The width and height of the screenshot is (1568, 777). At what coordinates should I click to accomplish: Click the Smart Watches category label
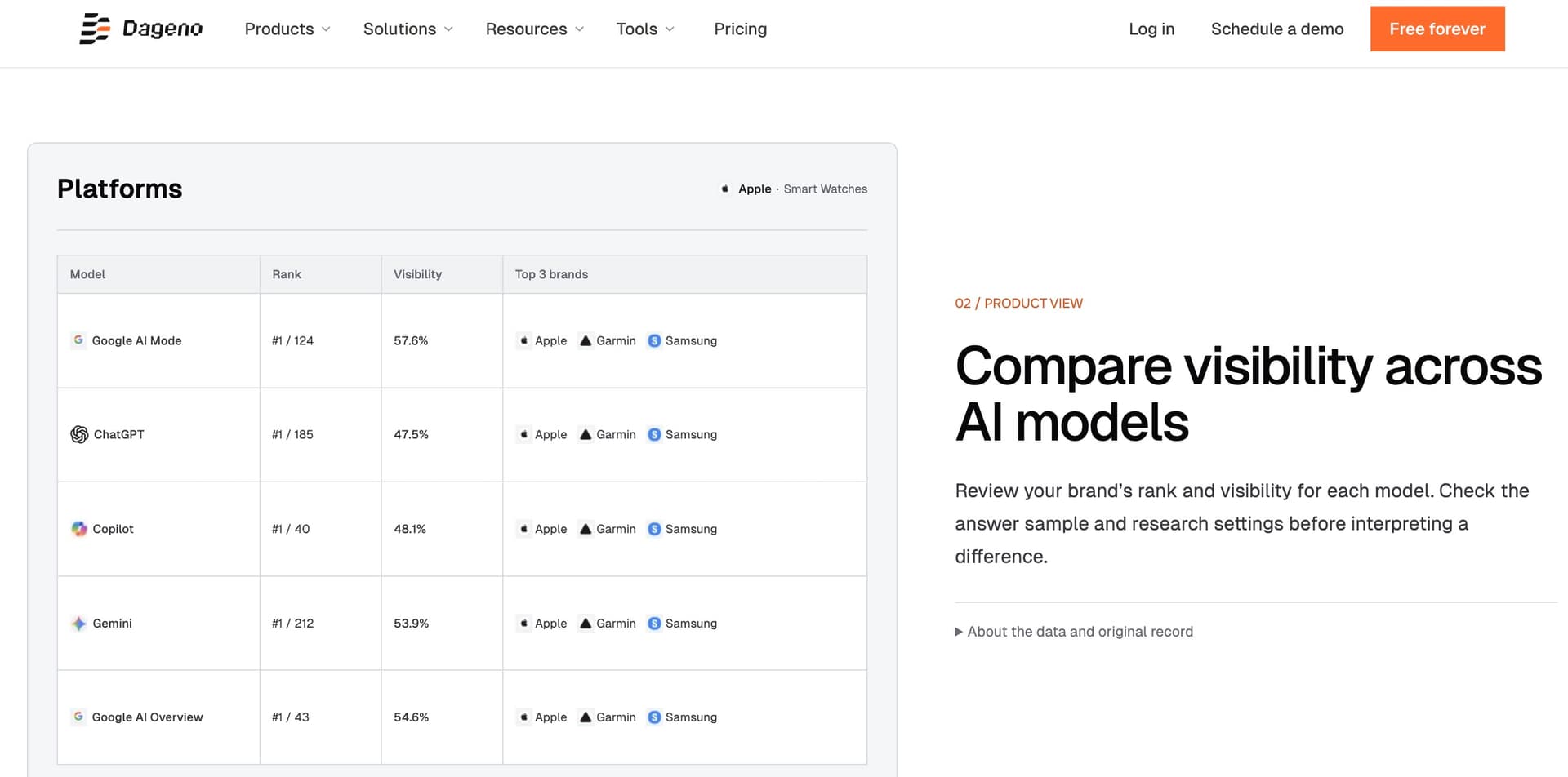point(826,189)
